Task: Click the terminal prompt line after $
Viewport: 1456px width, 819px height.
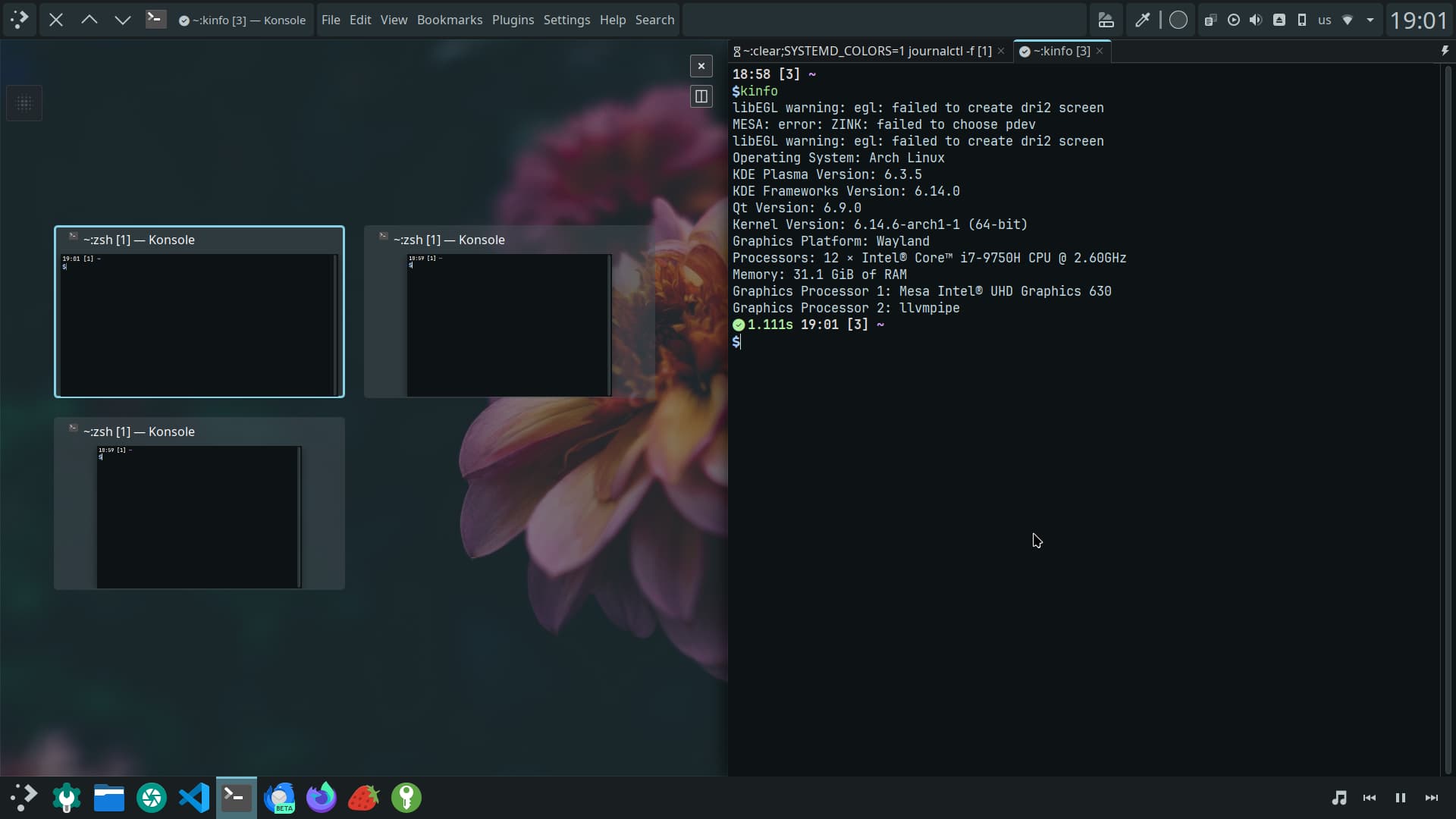Action: pos(1084,342)
